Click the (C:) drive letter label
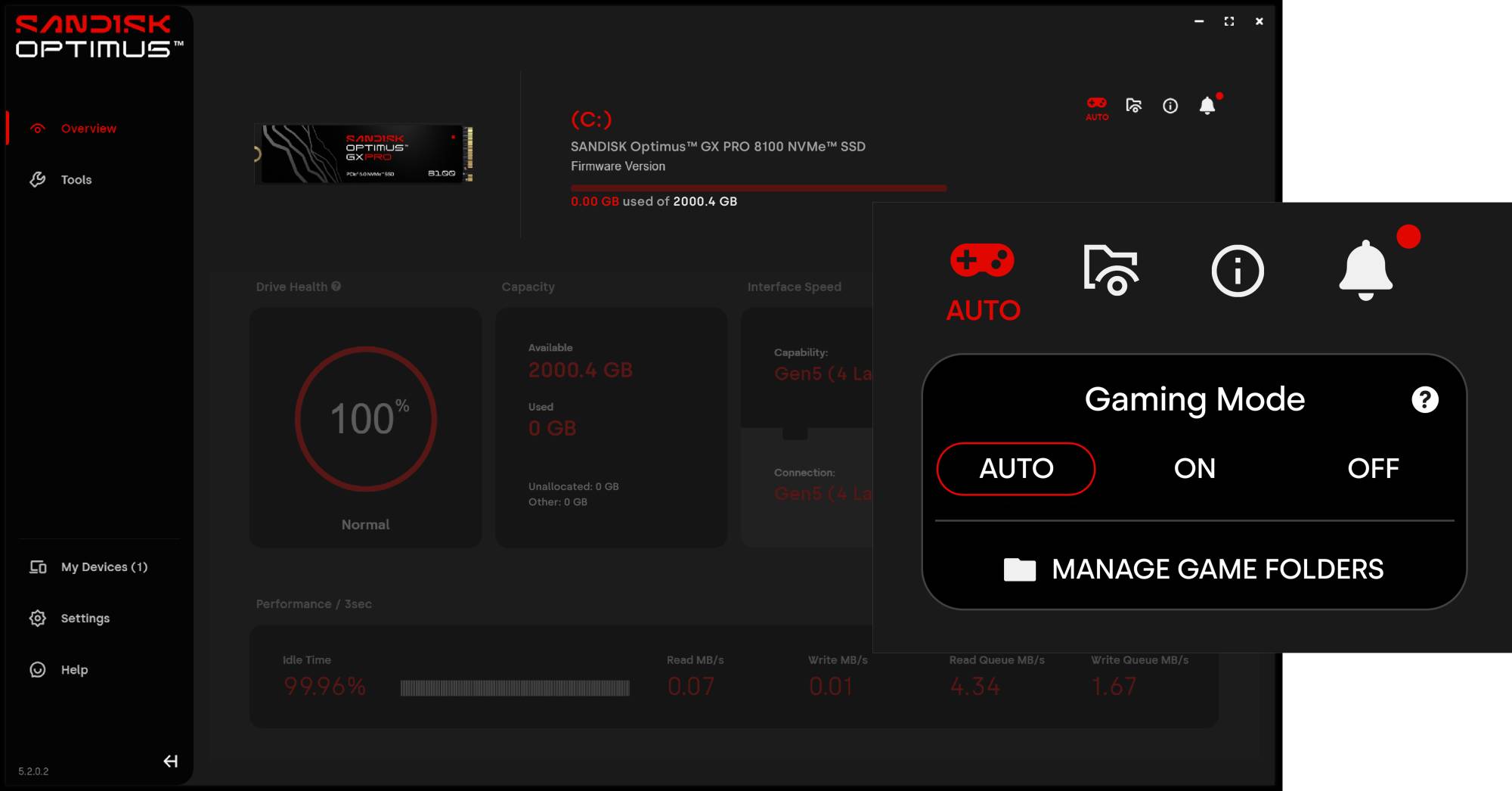The height and width of the screenshot is (791, 1512). [x=591, y=119]
